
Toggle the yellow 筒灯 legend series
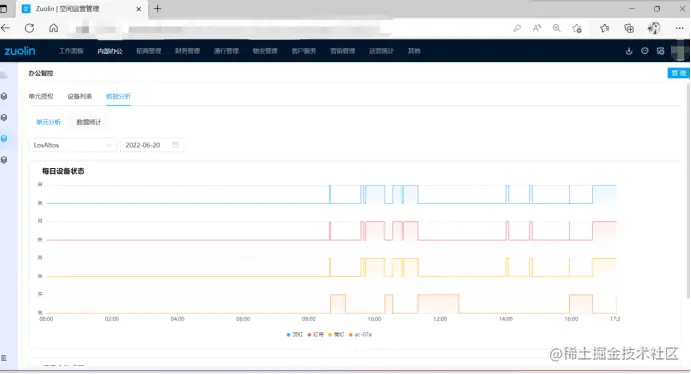(x=336, y=335)
